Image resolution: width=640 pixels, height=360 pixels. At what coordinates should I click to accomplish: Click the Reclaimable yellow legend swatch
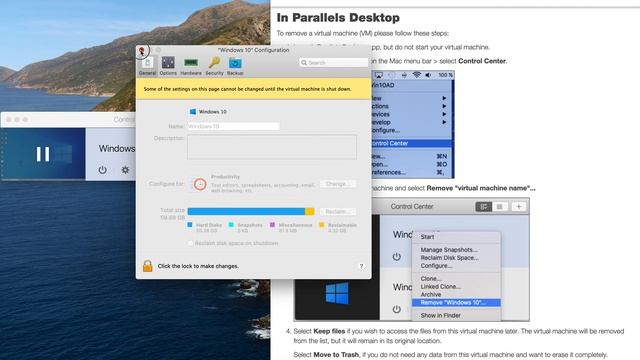point(322,225)
